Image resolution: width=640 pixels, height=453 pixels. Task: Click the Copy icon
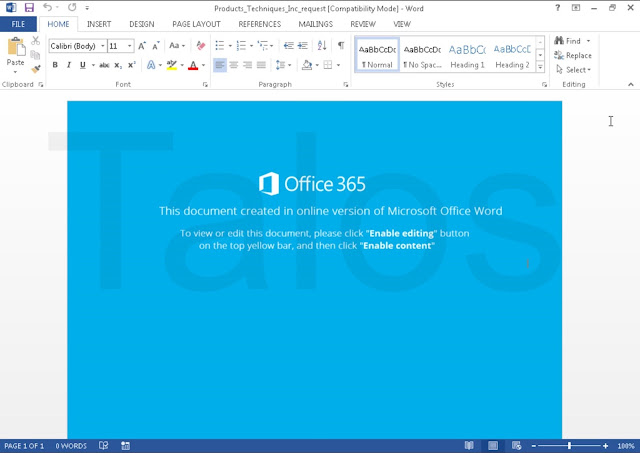click(36, 55)
